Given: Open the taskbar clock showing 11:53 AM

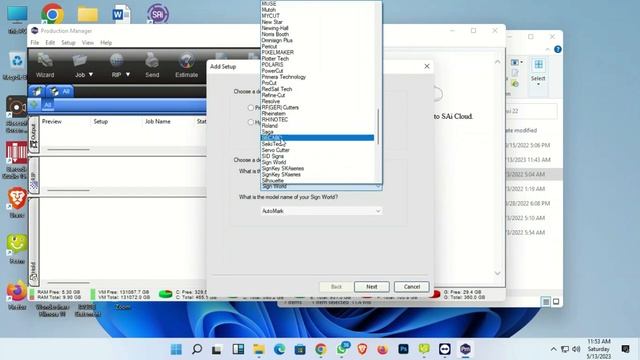Looking at the screenshot, I should [x=599, y=349].
